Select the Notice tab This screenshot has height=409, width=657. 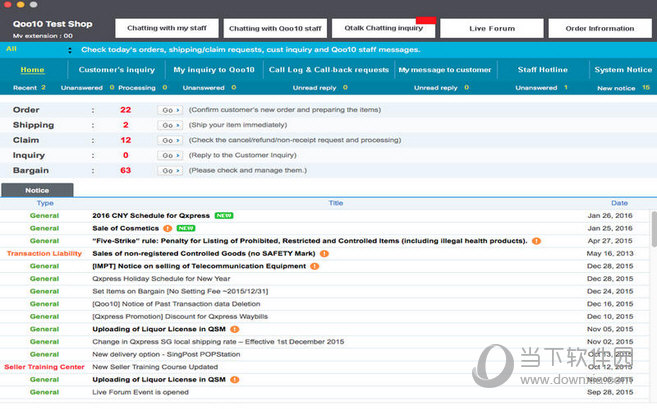[37, 190]
